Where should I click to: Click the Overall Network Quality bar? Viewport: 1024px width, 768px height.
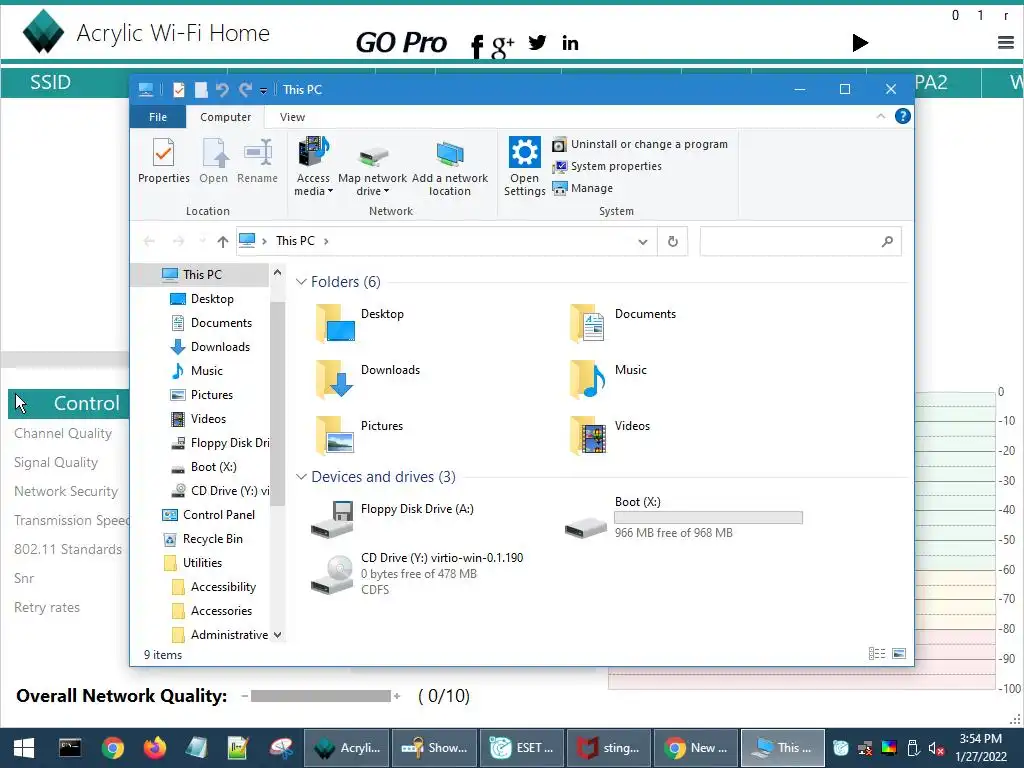(321, 696)
